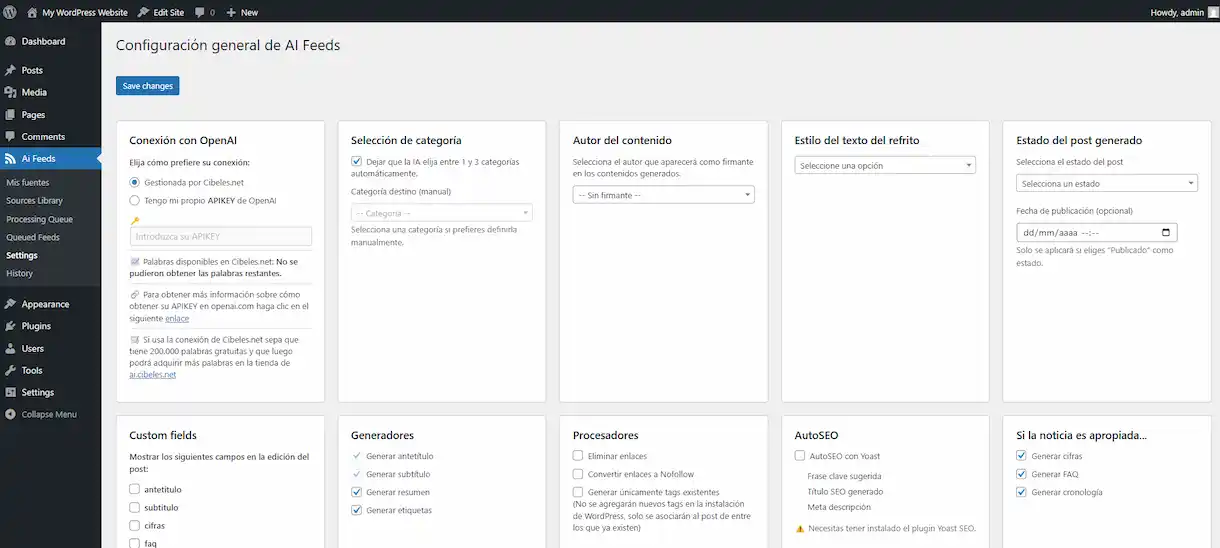Click the dd/mm/aaaa publication date field

1097,232
